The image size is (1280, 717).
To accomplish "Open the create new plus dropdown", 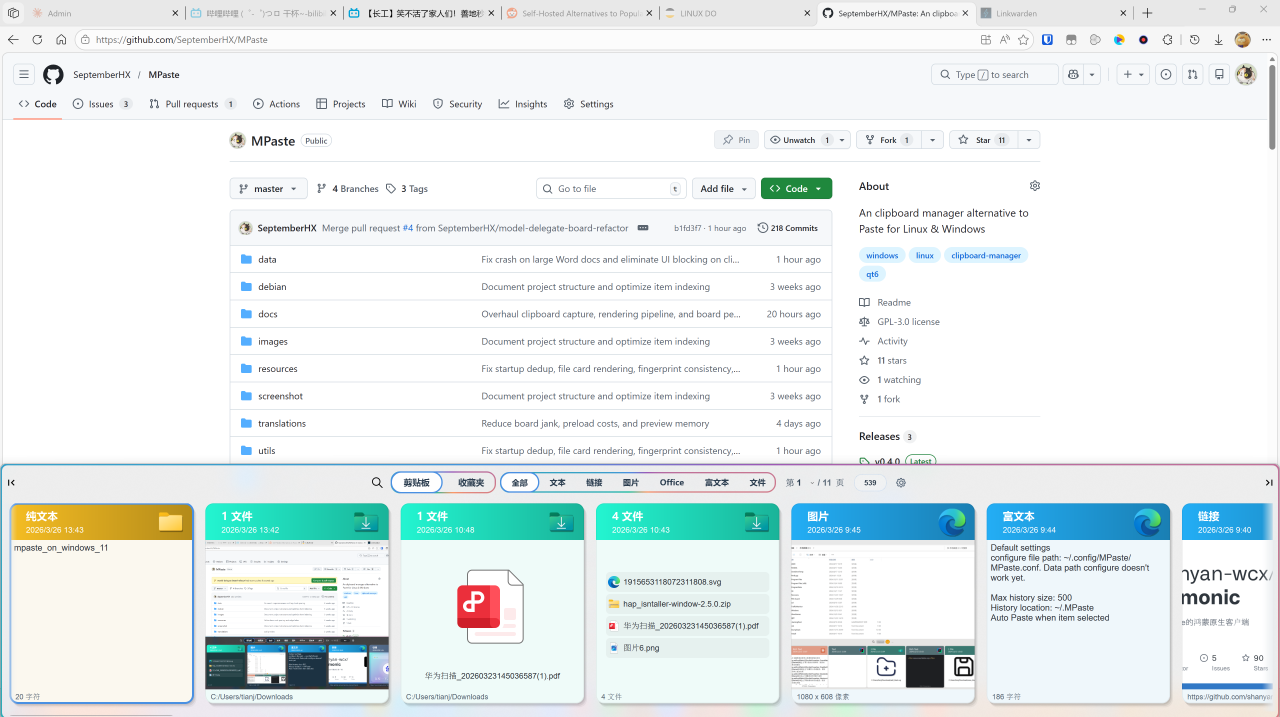I will (x=1134, y=75).
